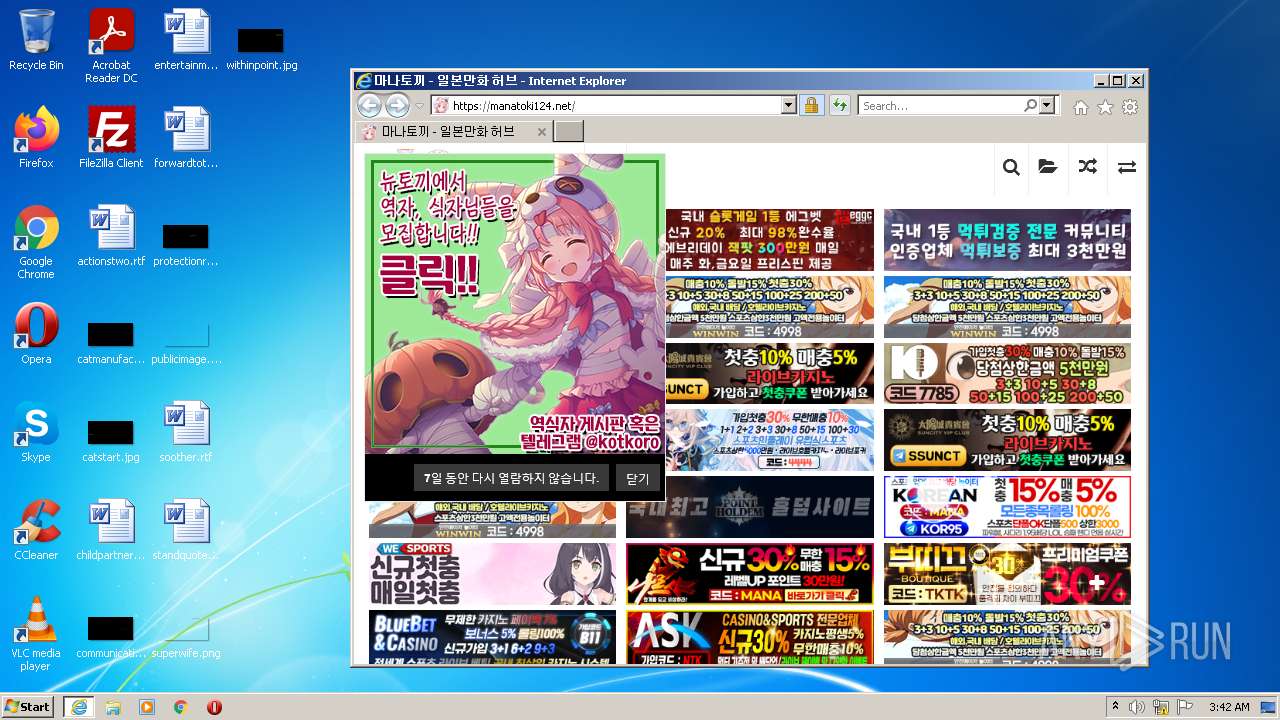The width and height of the screenshot is (1280, 720).
Task: Click the anime girl popup image
Action: [515, 304]
